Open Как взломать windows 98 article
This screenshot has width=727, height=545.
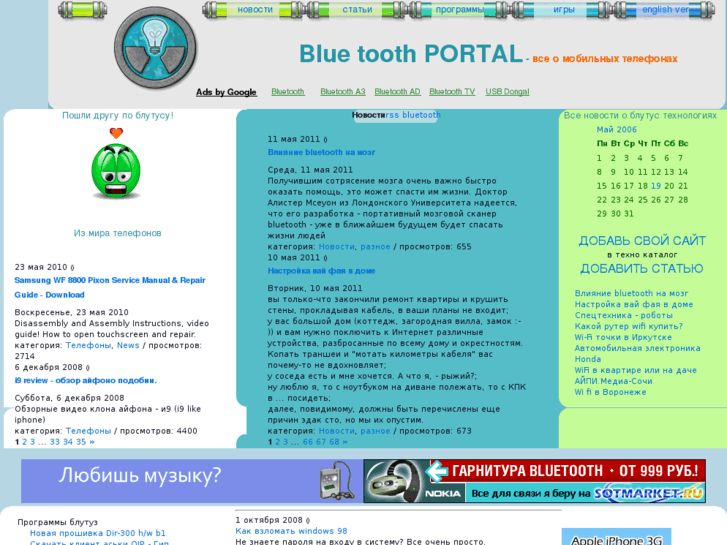(x=291, y=531)
